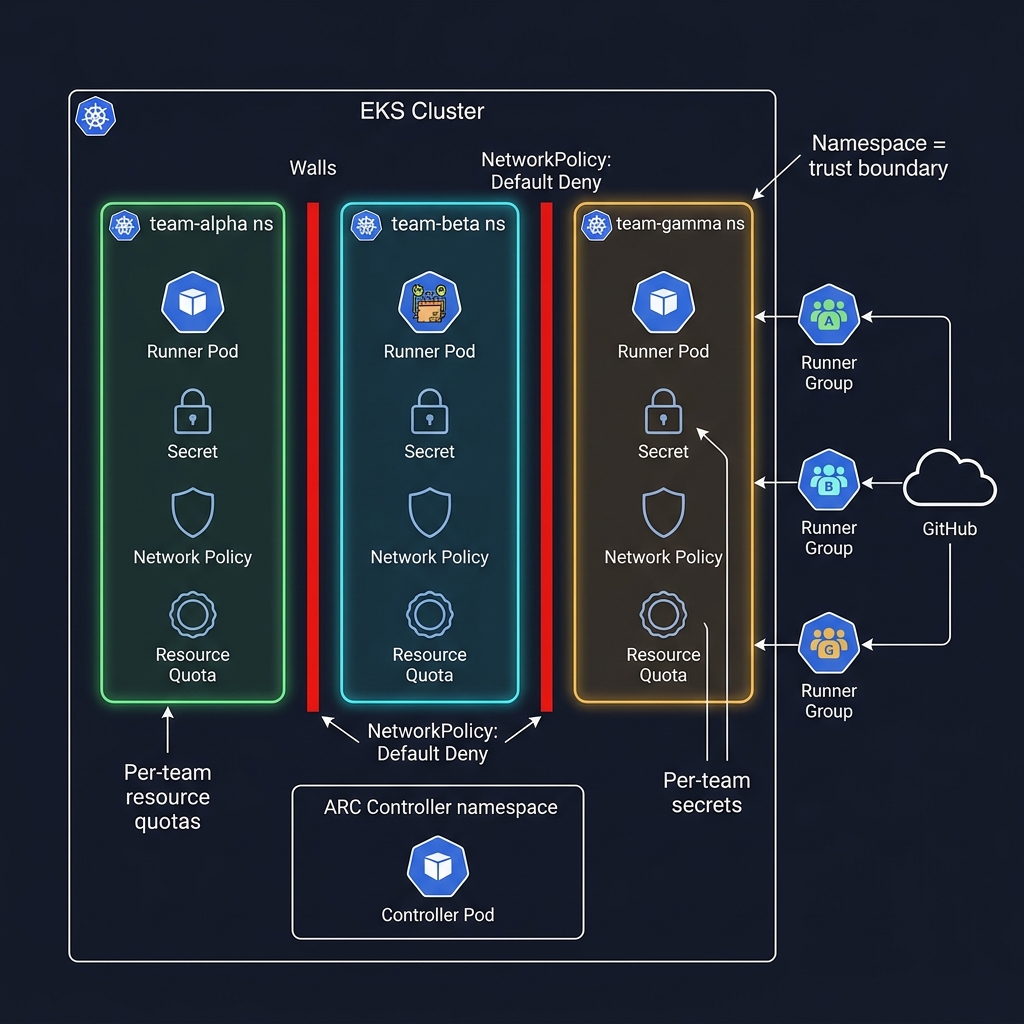Click the 'Controller Pod' label
1024x1024 pixels.
438,915
